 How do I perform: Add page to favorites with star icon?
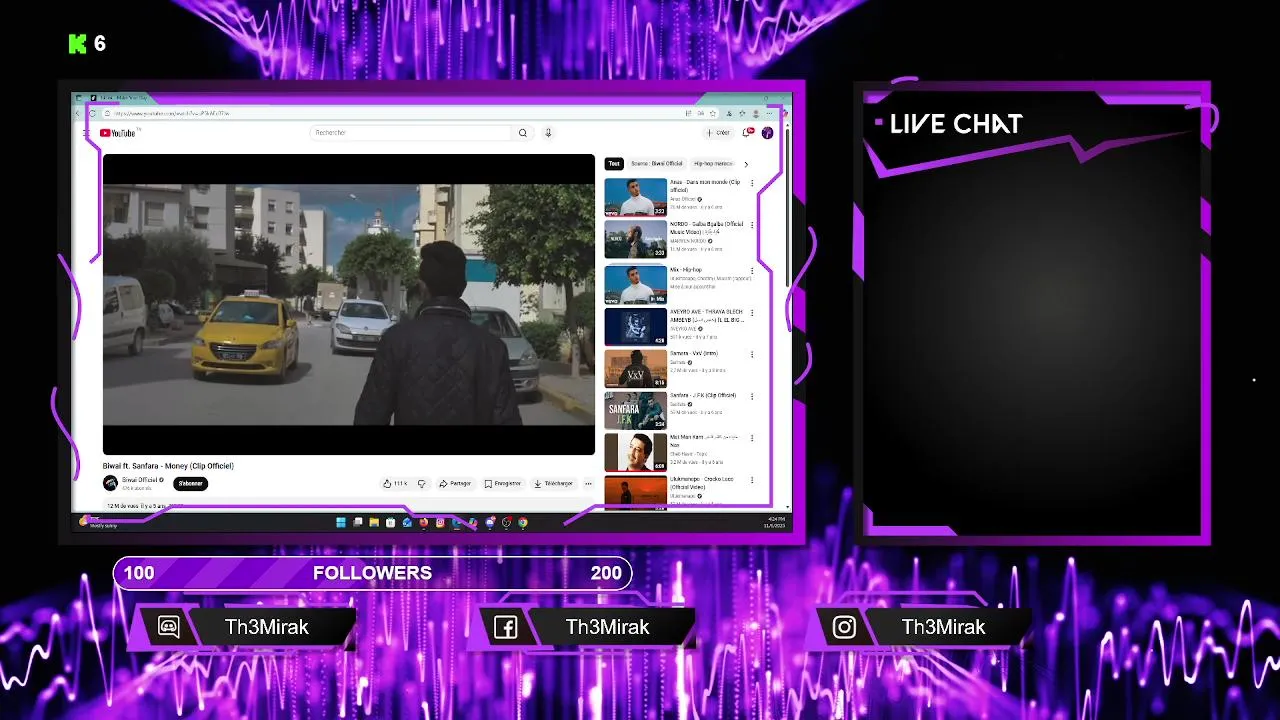[713, 114]
